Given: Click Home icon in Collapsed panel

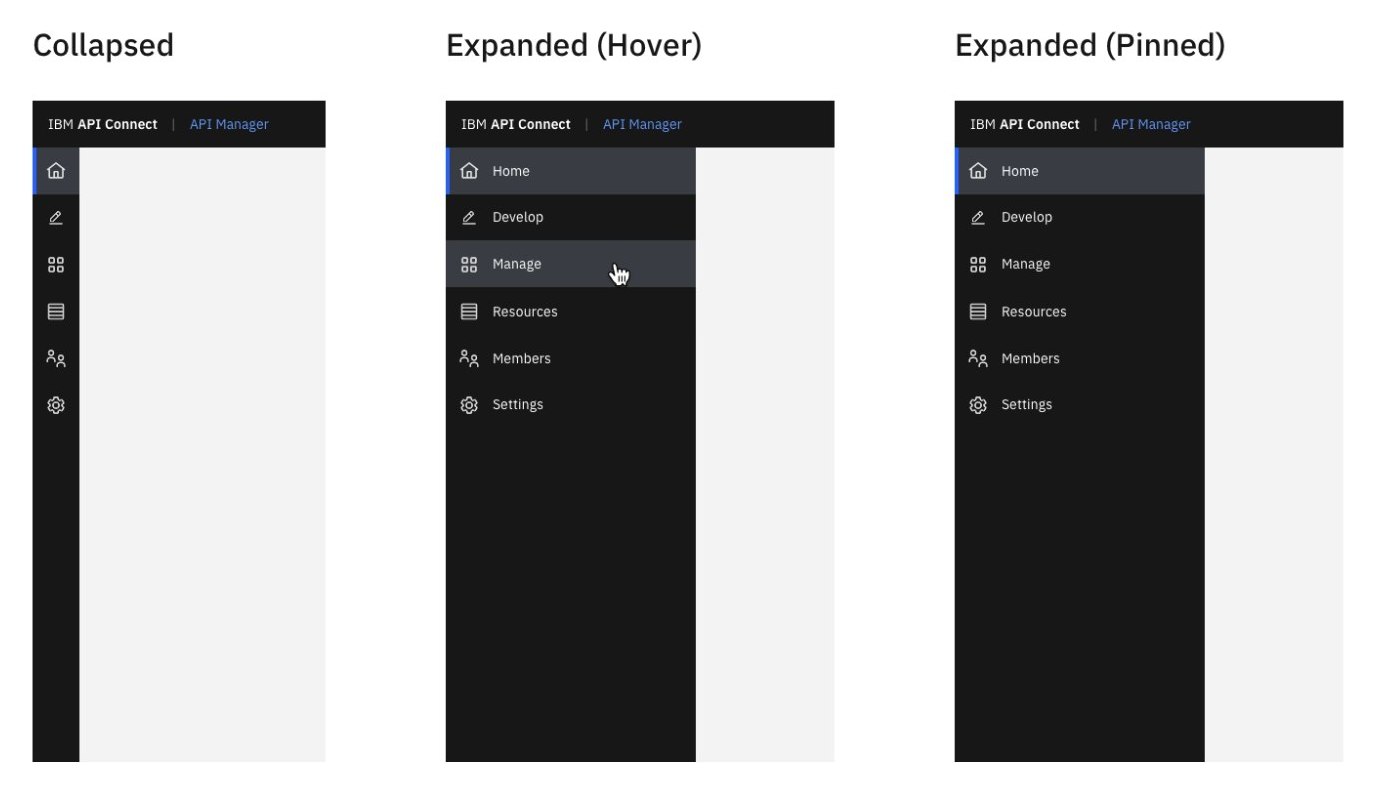Looking at the screenshot, I should (56, 171).
